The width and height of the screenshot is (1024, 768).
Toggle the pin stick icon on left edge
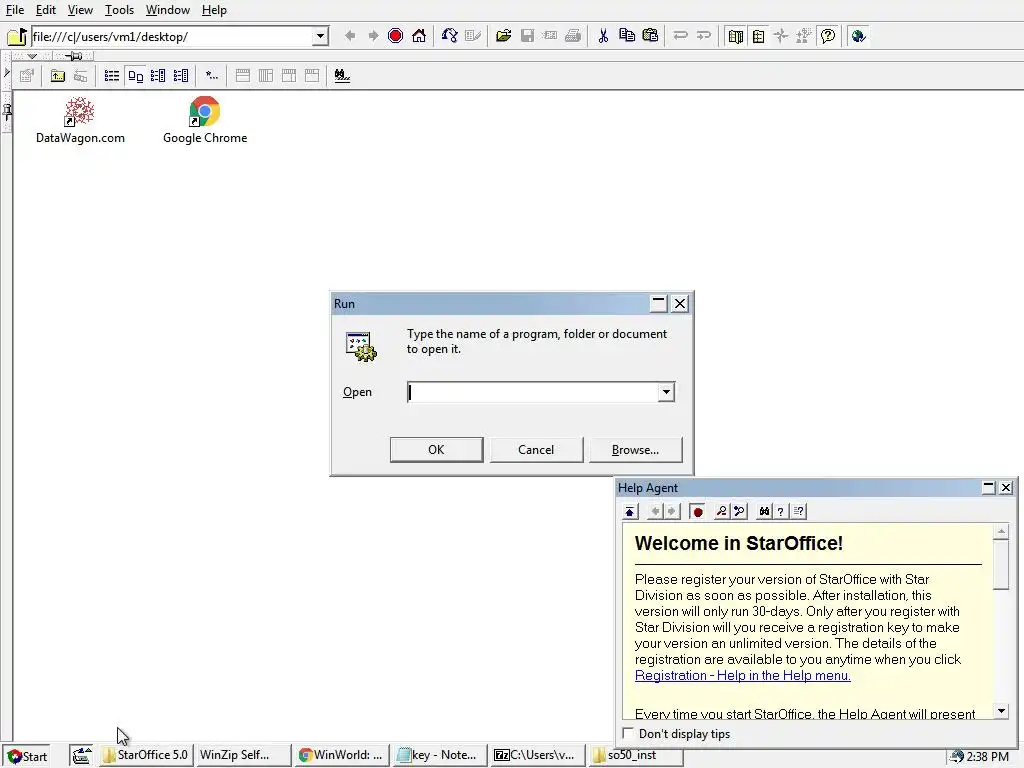(x=7, y=112)
